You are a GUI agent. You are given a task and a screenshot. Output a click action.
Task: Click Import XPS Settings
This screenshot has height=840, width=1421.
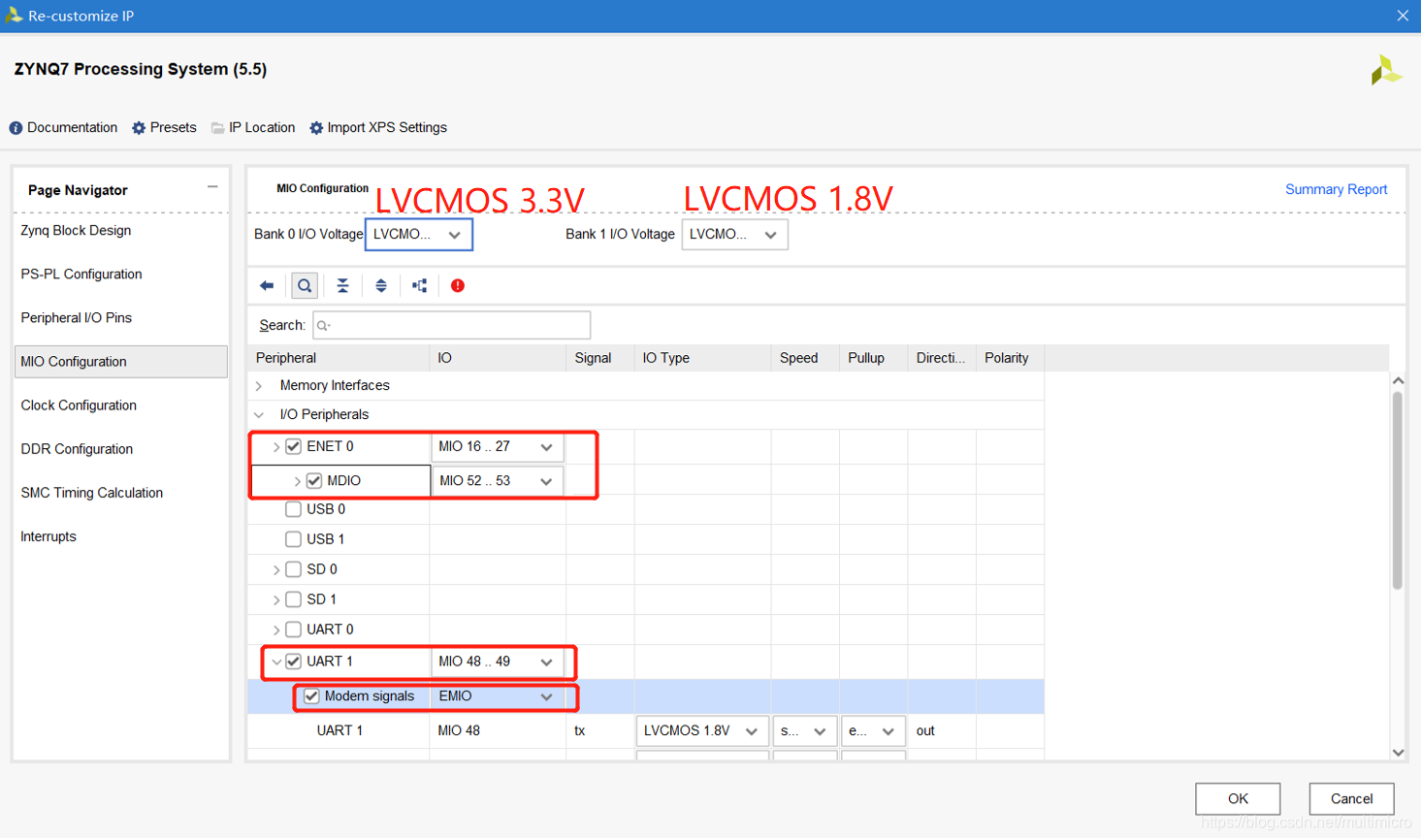click(378, 128)
